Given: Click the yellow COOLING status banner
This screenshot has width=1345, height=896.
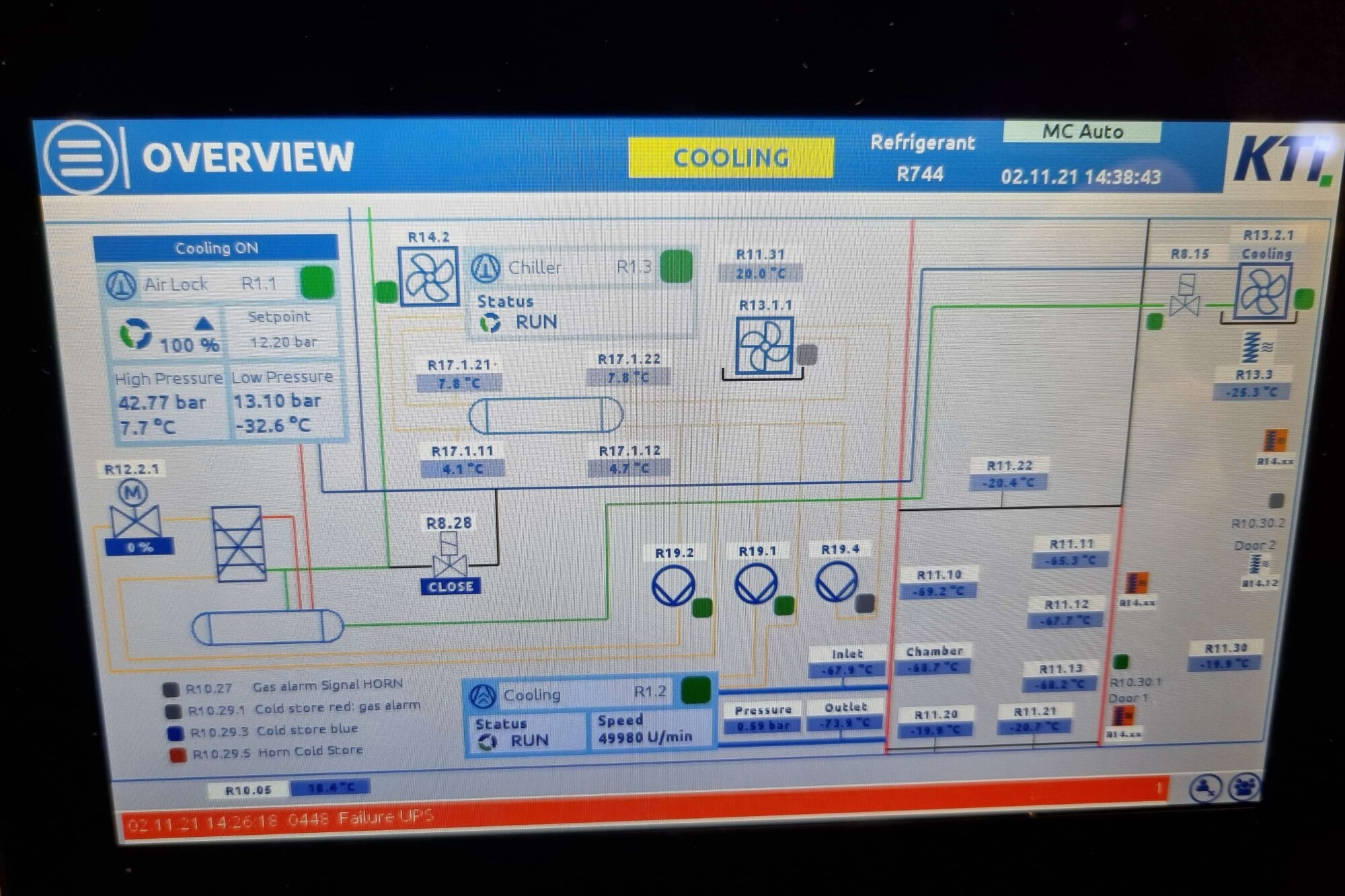Looking at the screenshot, I should (730, 158).
